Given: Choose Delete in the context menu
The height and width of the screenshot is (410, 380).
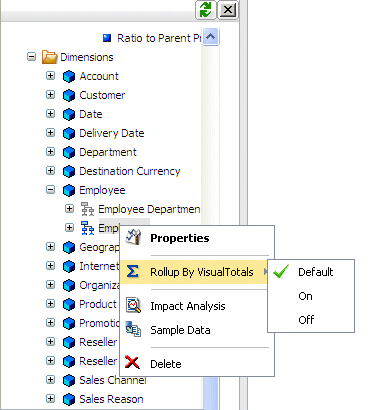Looking at the screenshot, I should 166,364.
